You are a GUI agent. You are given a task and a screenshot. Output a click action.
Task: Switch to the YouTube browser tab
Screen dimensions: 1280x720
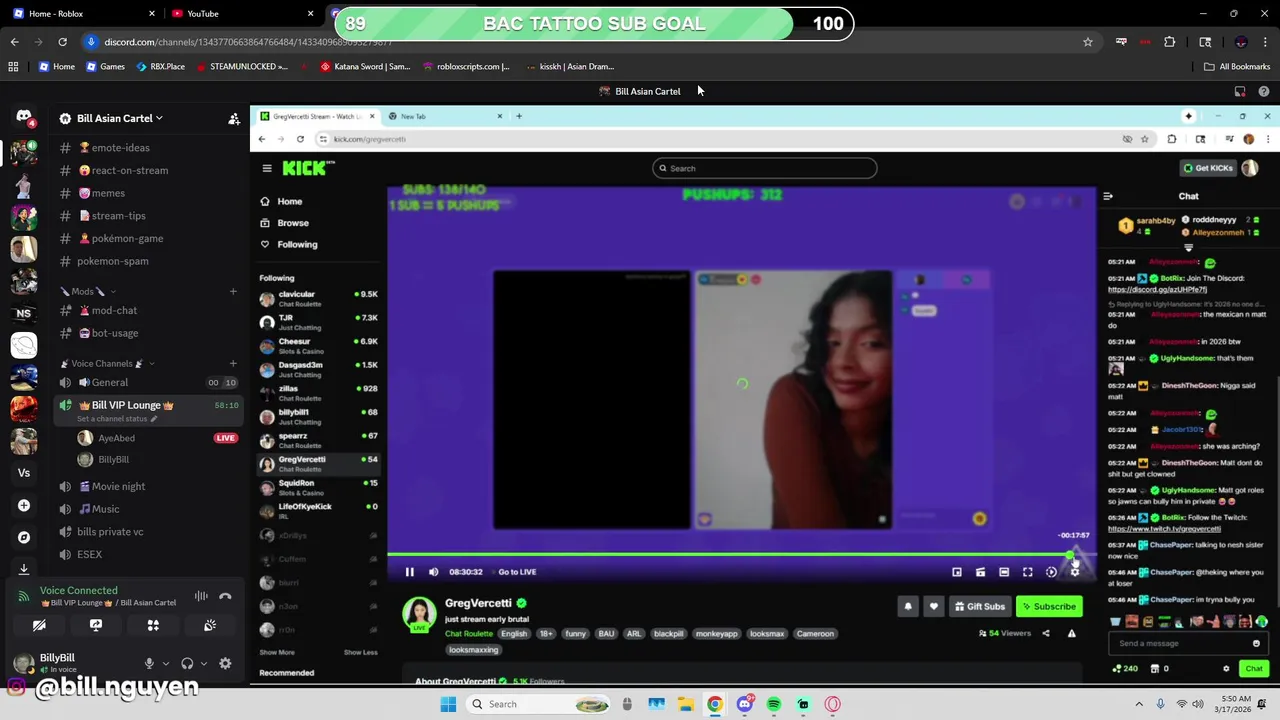(240, 13)
